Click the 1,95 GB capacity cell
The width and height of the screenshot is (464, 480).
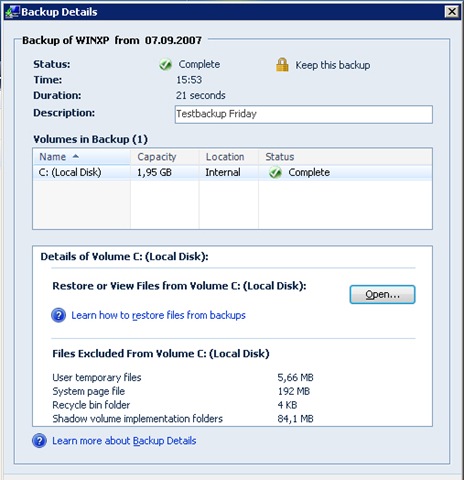(x=154, y=172)
